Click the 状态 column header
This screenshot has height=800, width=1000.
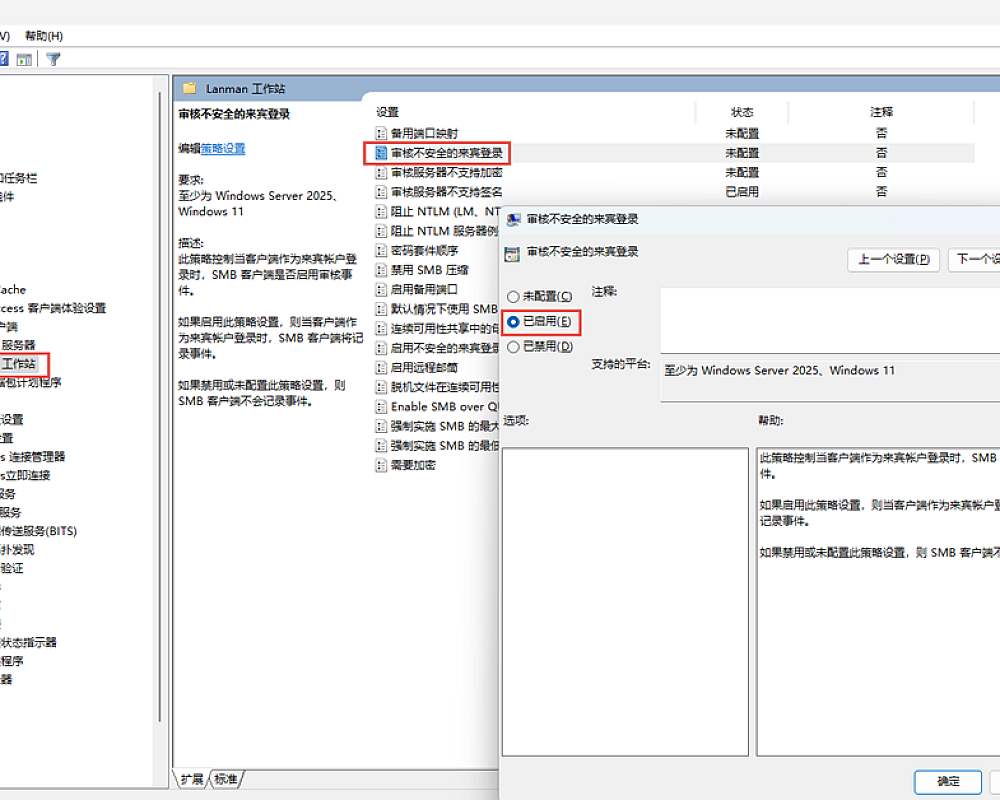coord(742,112)
